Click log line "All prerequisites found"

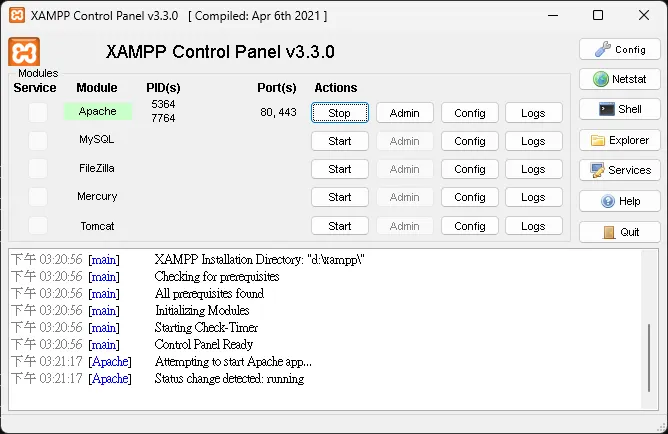coord(209,293)
